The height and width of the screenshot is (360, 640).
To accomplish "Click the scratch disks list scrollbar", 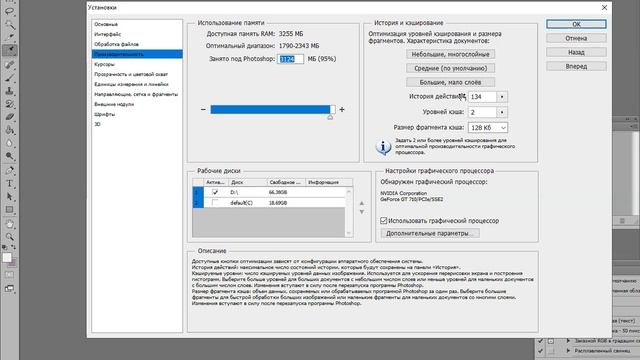I will 349,212.
